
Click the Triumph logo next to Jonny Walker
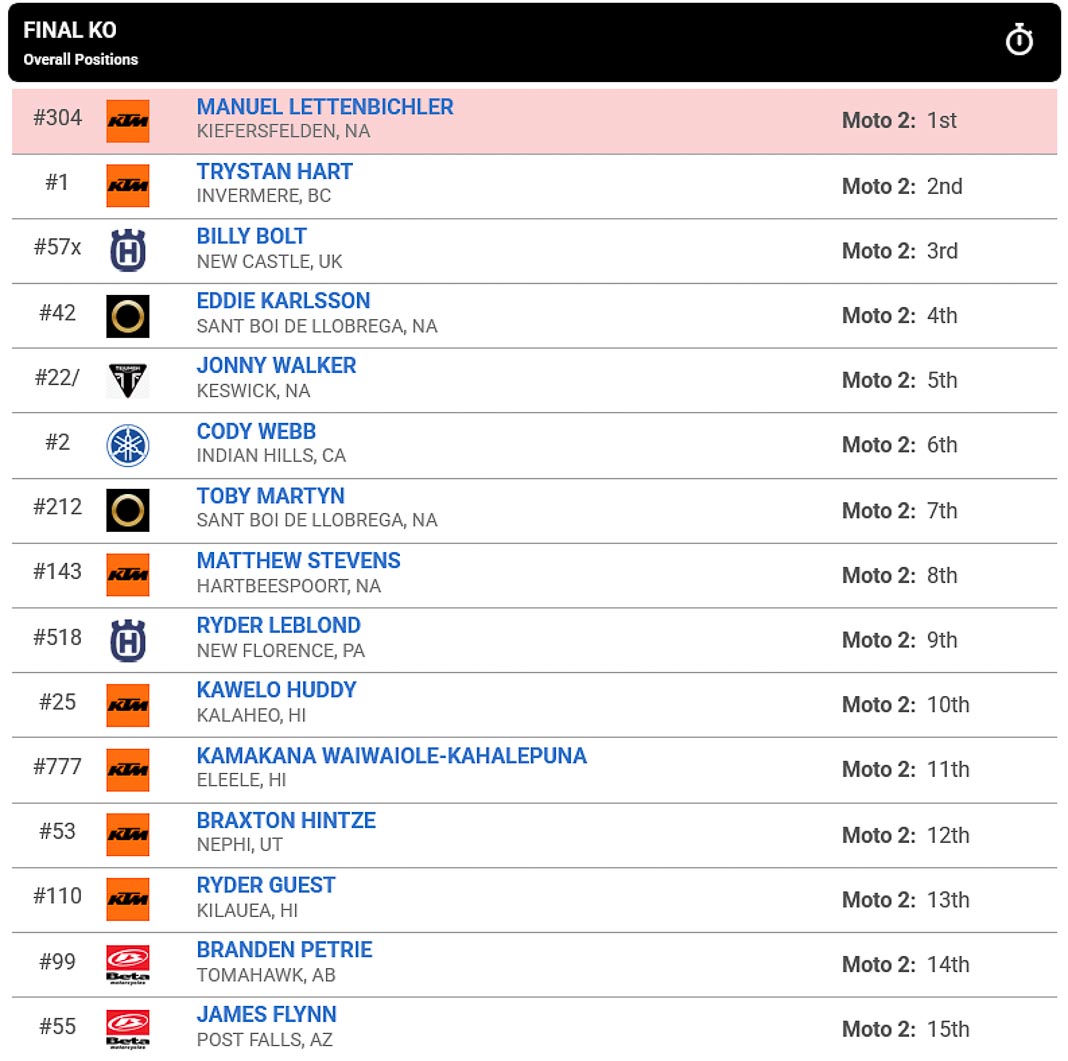pos(127,381)
